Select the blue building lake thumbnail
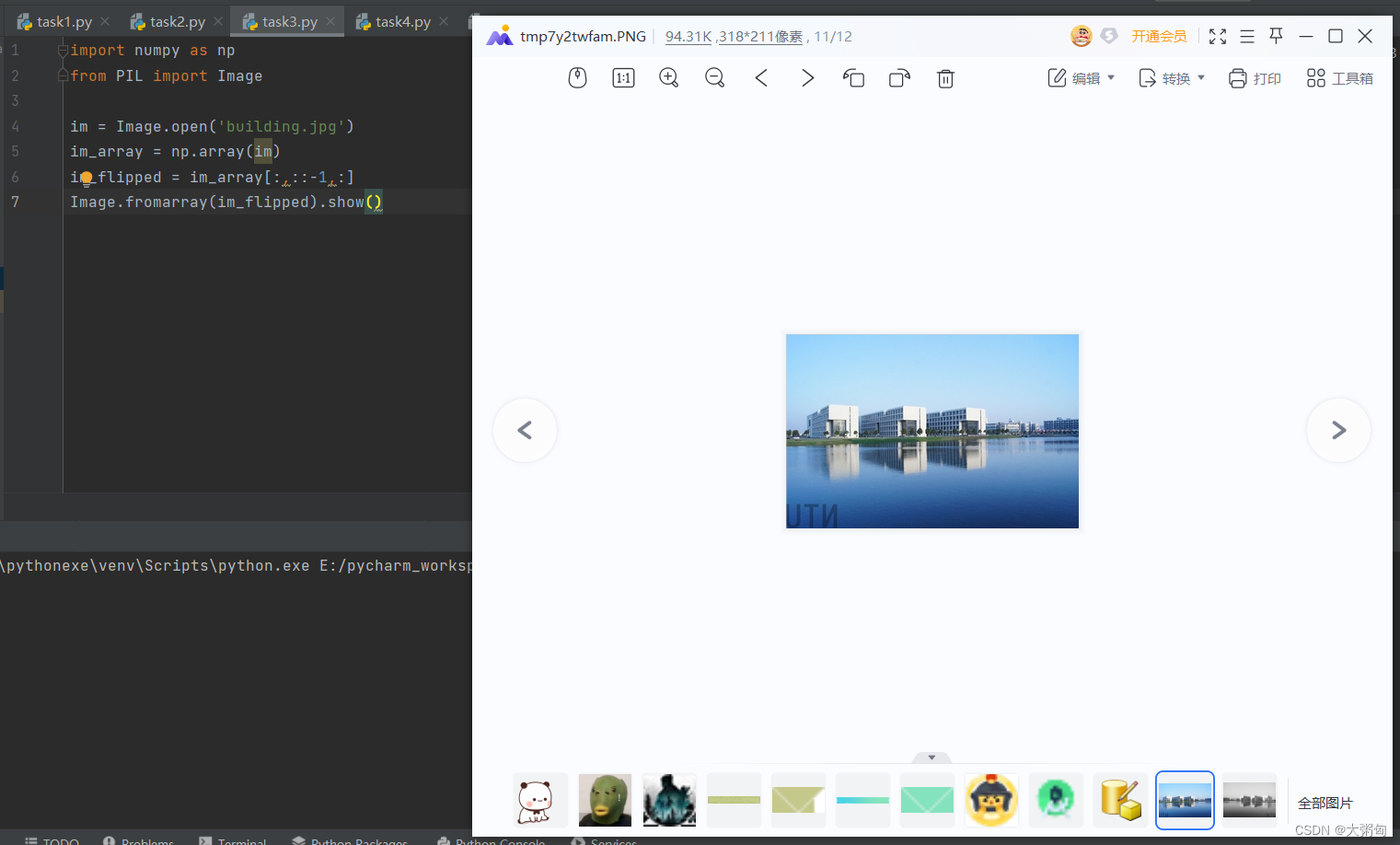1400x845 pixels. [1185, 800]
